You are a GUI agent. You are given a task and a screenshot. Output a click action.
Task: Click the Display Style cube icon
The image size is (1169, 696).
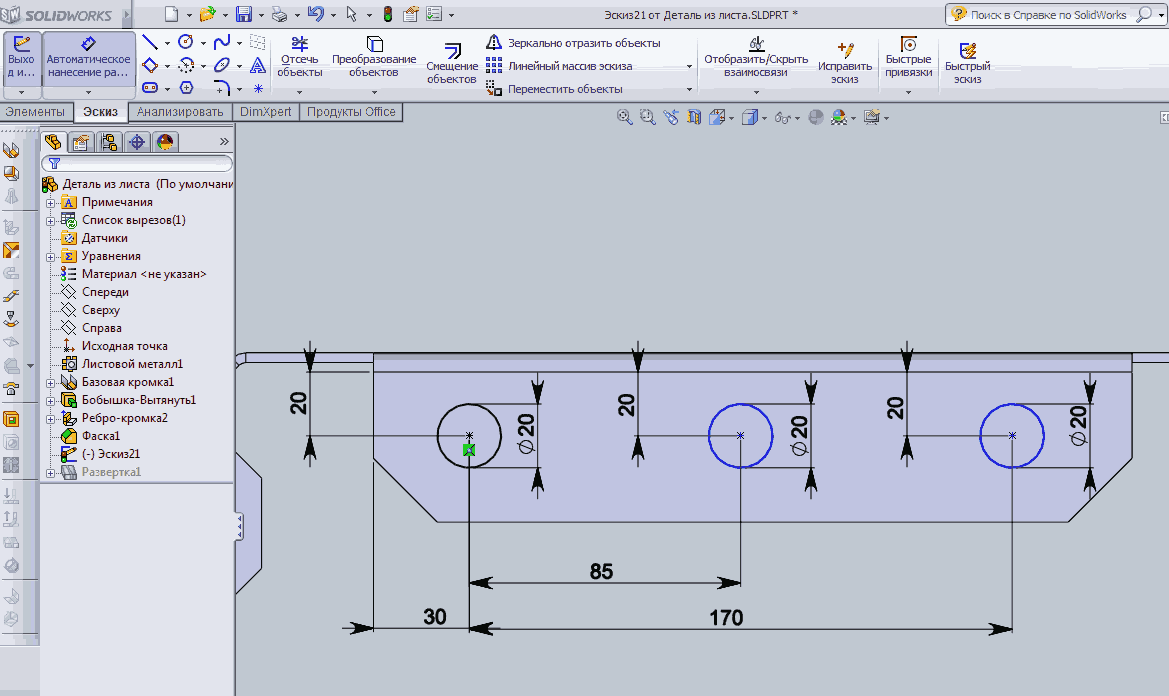[750, 117]
